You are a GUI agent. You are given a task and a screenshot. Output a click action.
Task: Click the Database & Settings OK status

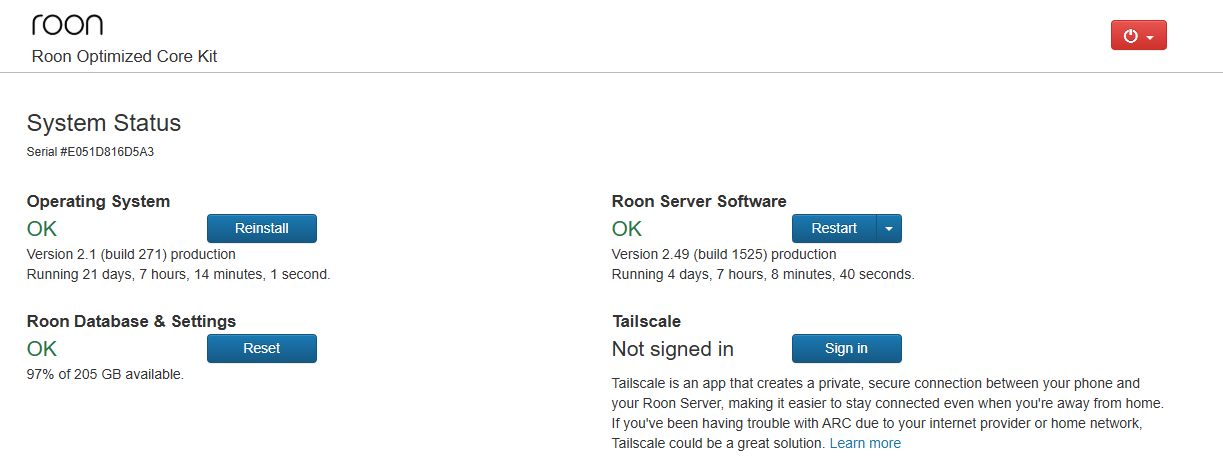pyautogui.click(x=42, y=349)
